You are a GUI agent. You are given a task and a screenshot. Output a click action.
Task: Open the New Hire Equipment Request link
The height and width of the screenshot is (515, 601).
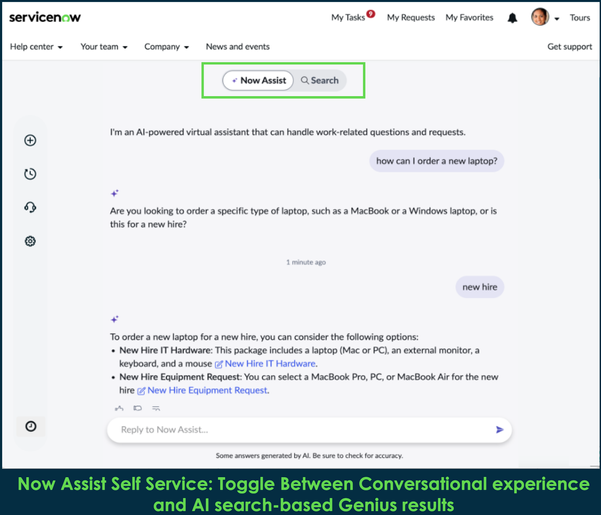[x=203, y=390]
